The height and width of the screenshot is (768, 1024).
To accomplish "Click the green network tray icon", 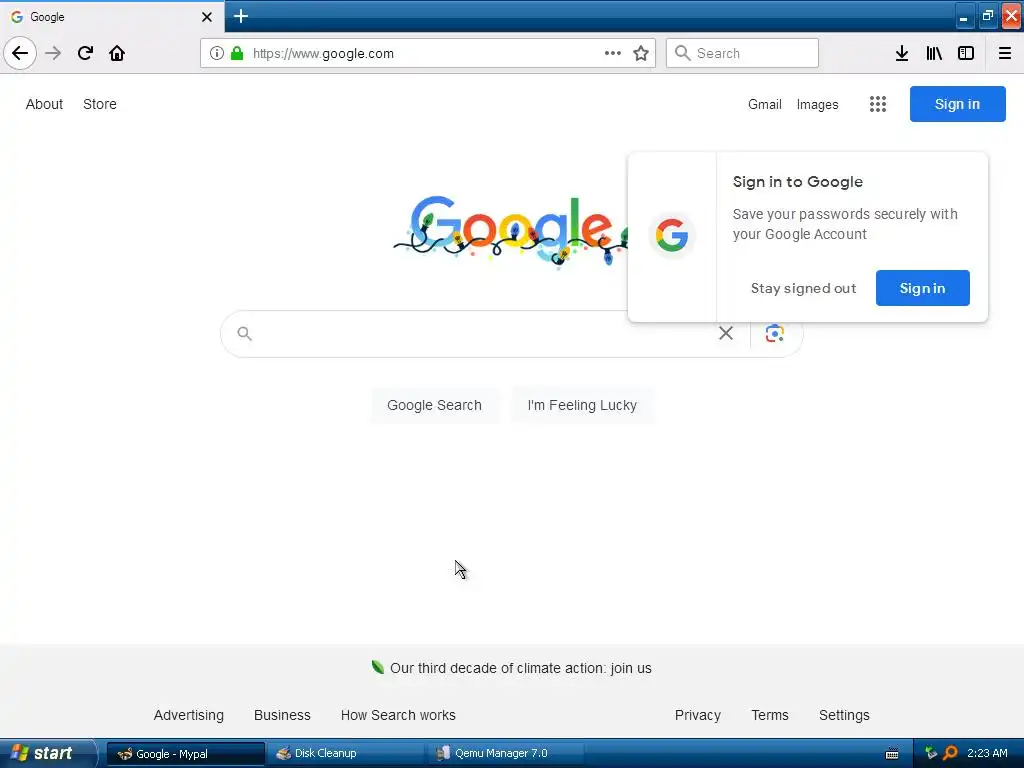I will (x=931, y=752).
